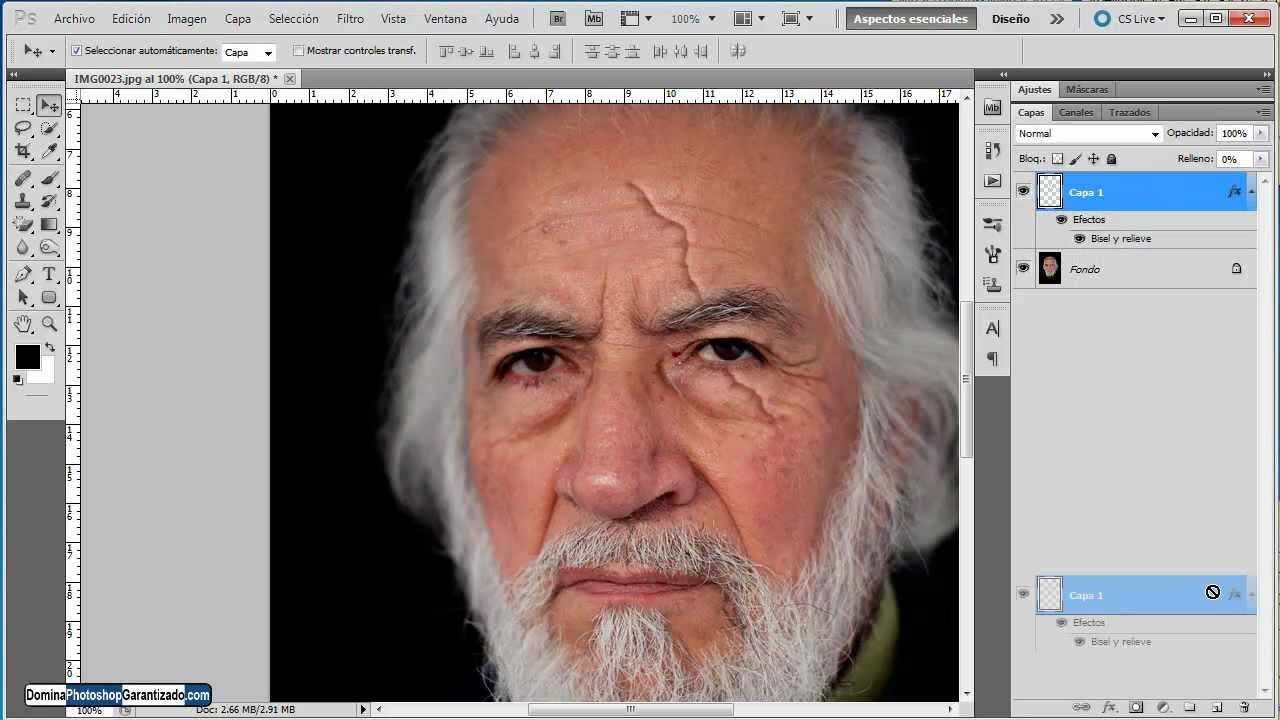
Task: Open the Edición menu
Action: tap(131, 19)
